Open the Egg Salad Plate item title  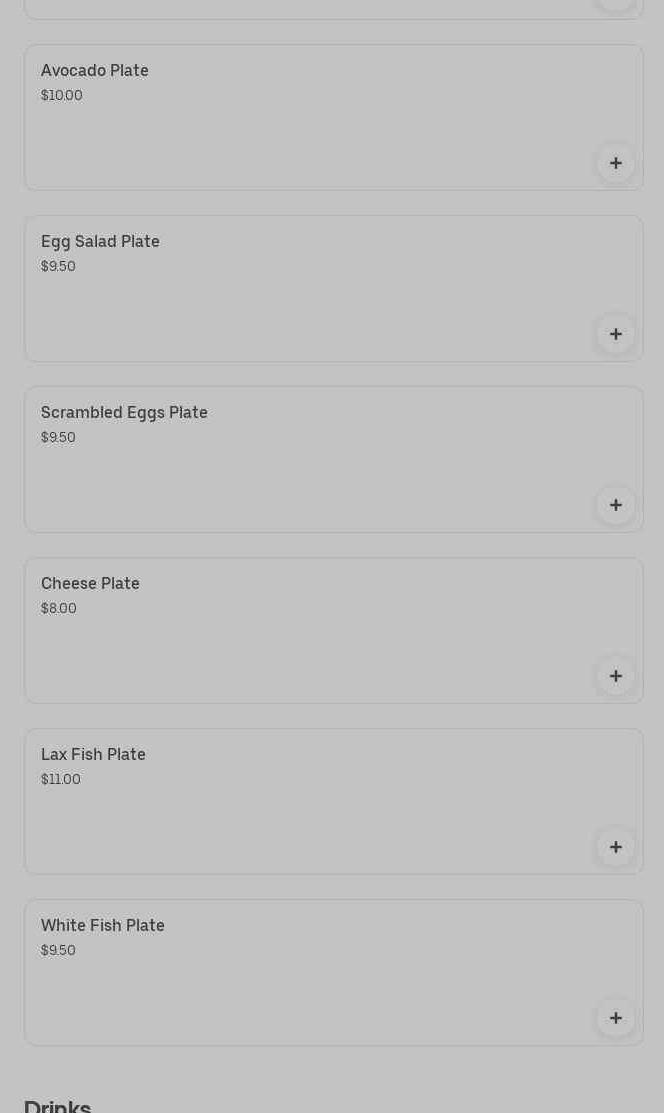pos(100,241)
